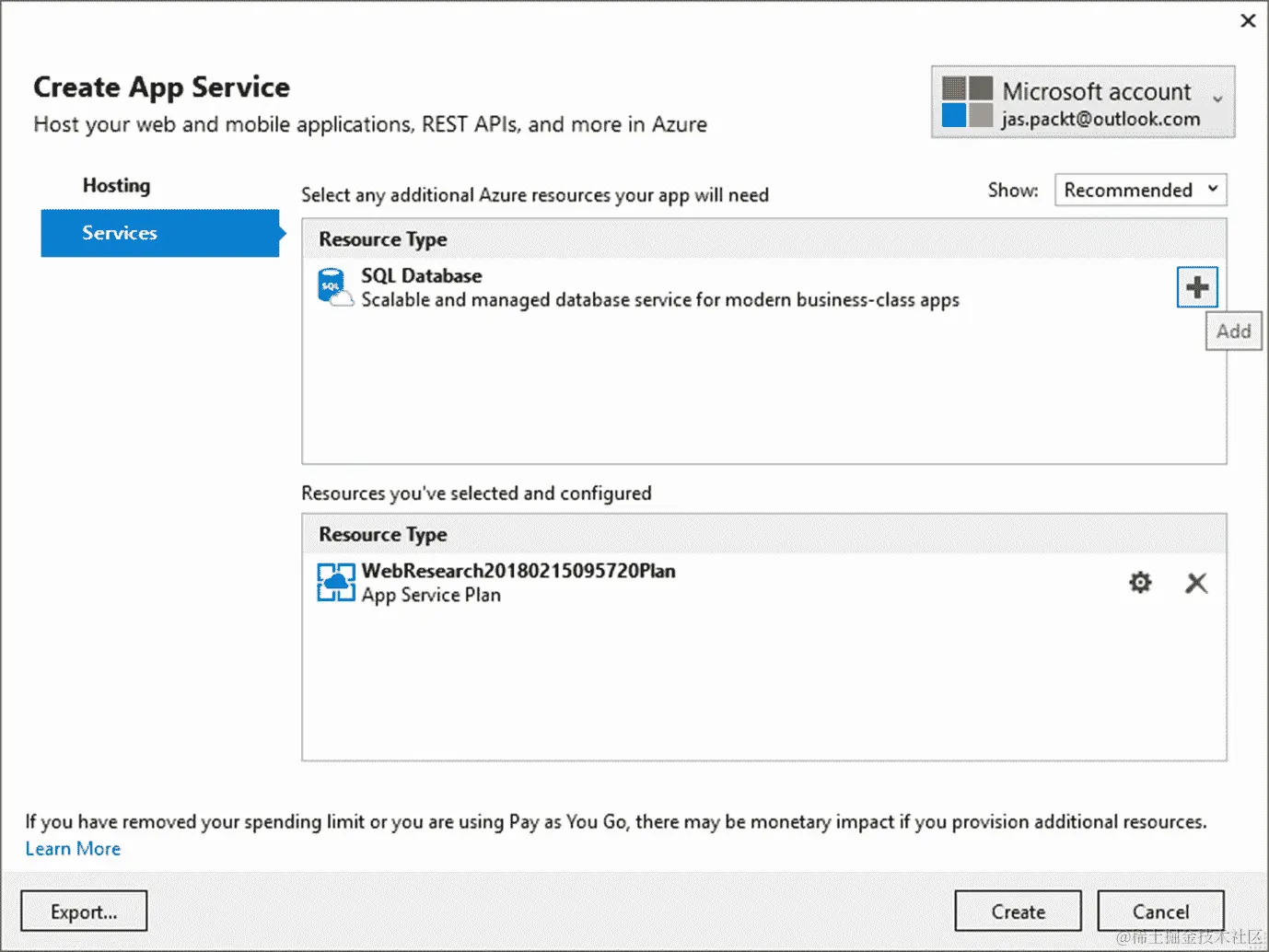Click 'Select any additional Azure resources' label
Image resolution: width=1269 pixels, height=952 pixels.
click(535, 195)
